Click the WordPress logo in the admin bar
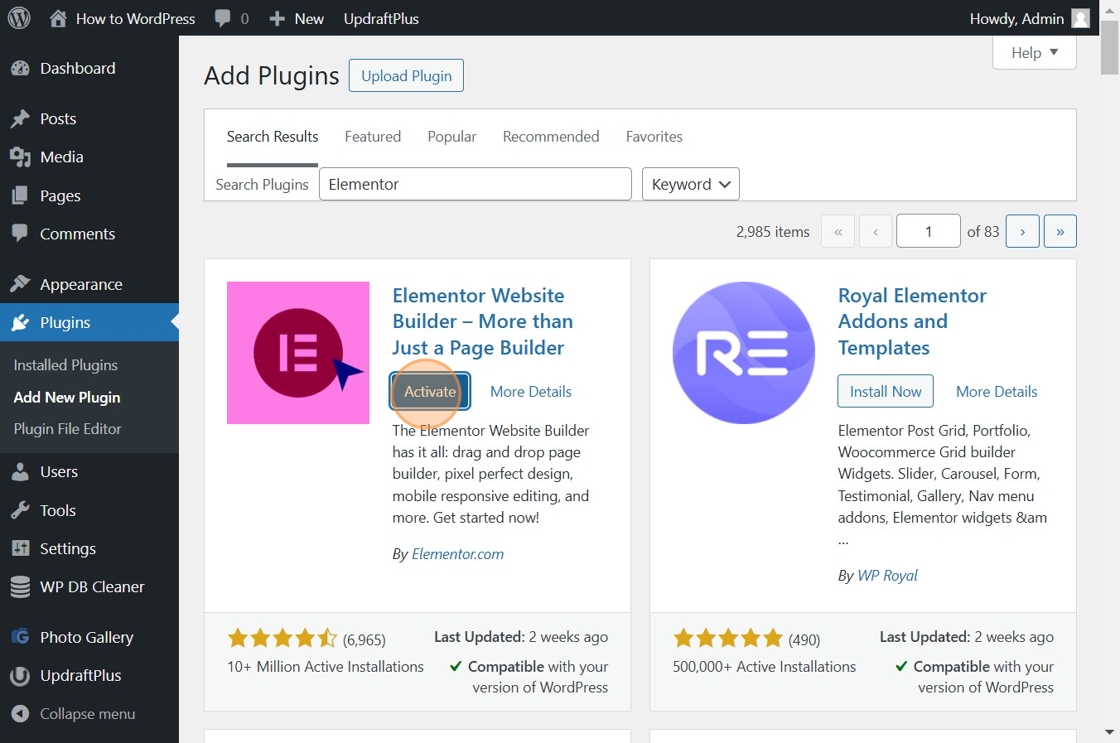 coord(19,19)
